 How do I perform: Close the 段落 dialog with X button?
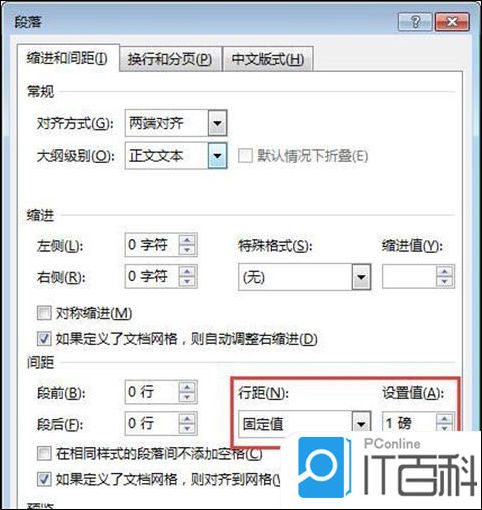pos(452,22)
